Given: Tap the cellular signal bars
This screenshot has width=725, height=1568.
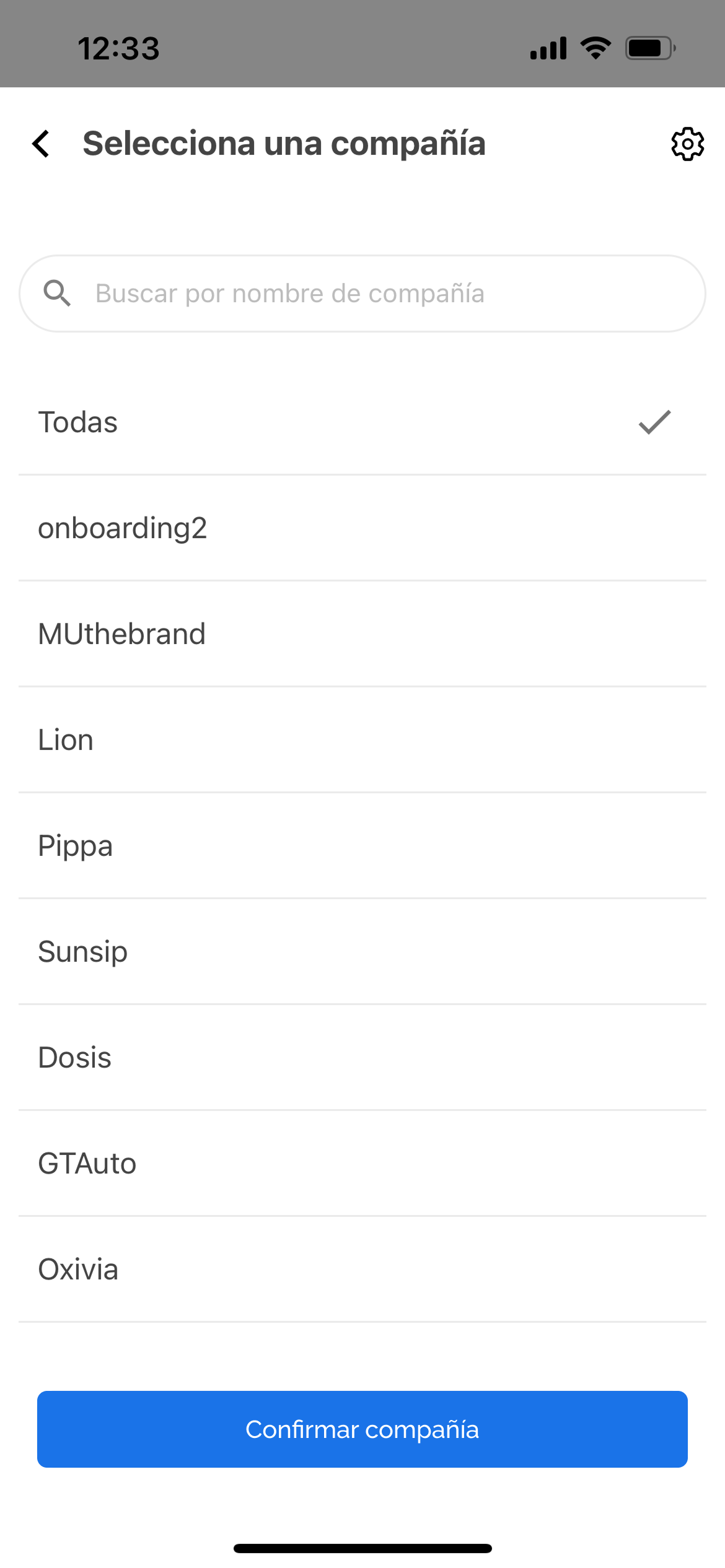Looking at the screenshot, I should [548, 48].
